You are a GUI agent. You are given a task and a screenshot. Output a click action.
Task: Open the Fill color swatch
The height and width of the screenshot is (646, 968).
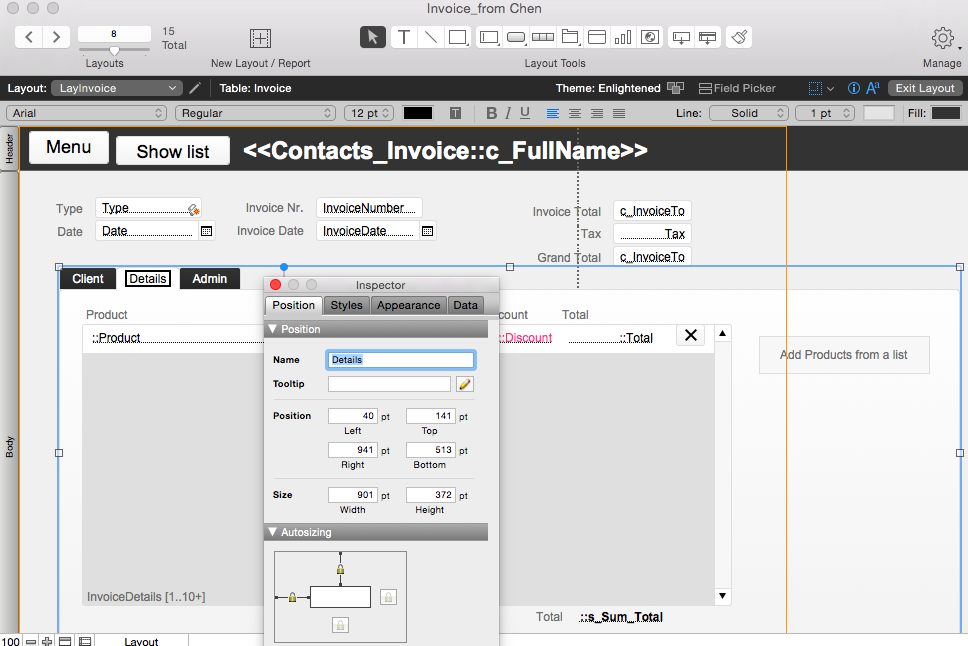pyautogui.click(x=946, y=113)
